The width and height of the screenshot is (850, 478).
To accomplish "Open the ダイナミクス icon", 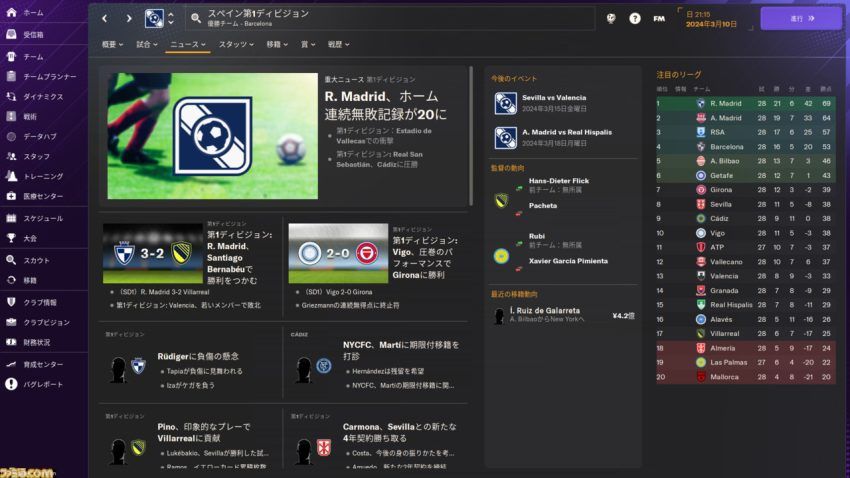I will point(11,96).
